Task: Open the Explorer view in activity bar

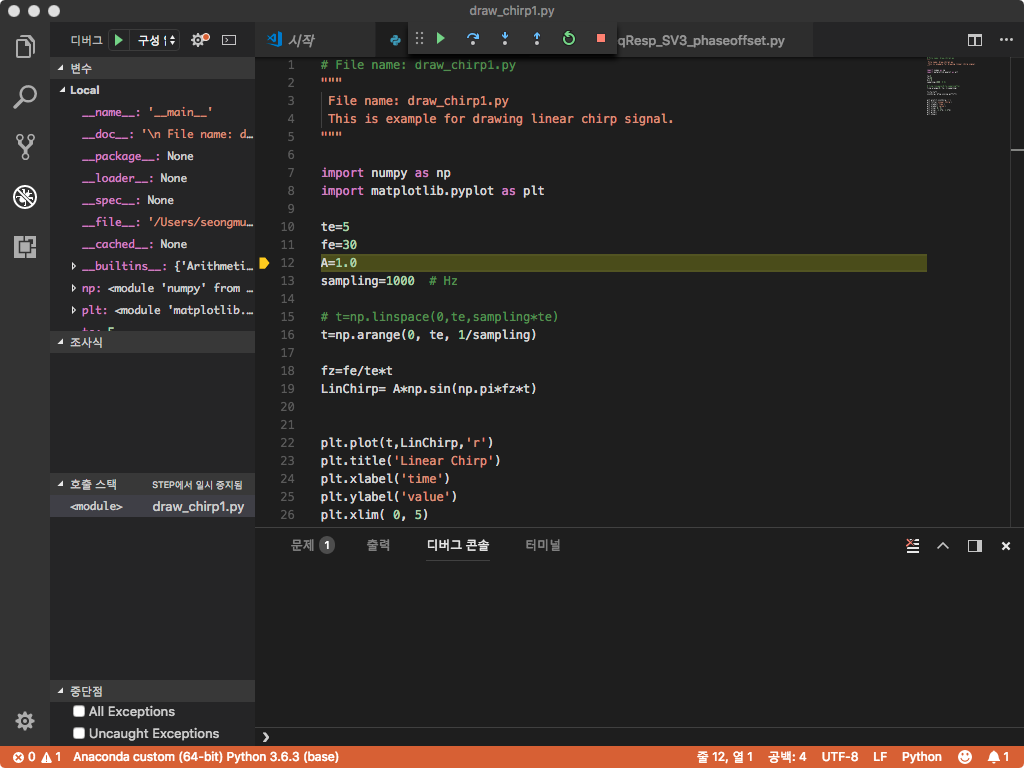Action: coord(25,47)
